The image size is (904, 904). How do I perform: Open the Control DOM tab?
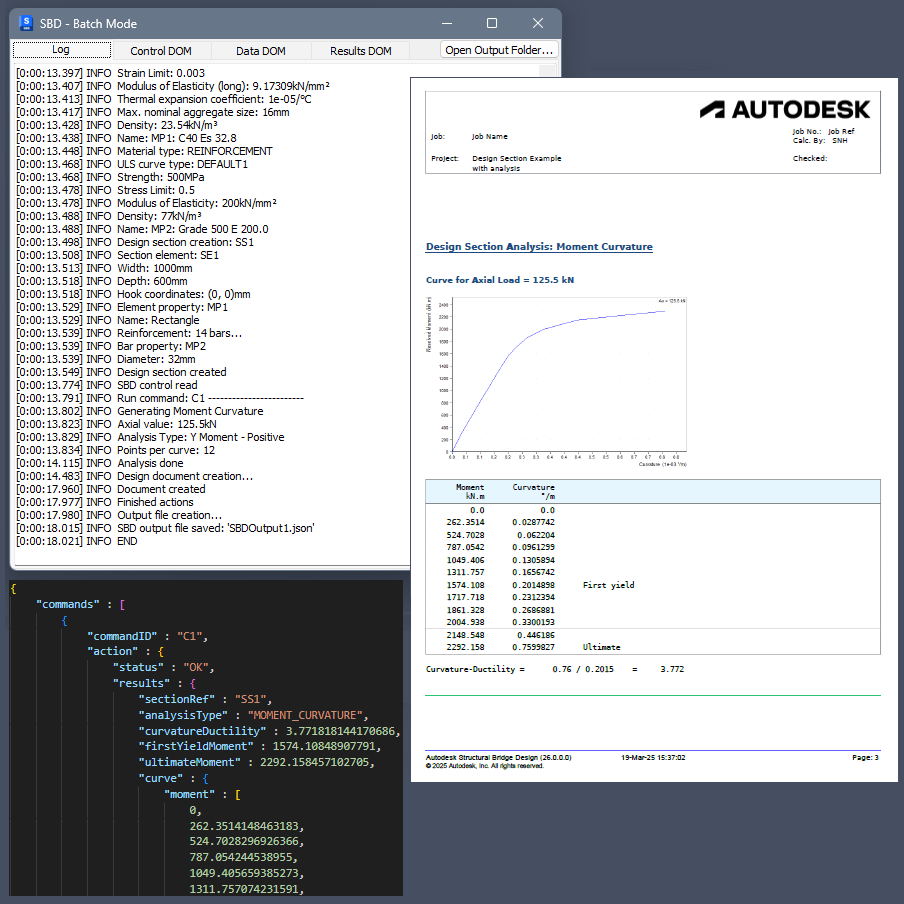pos(161,51)
